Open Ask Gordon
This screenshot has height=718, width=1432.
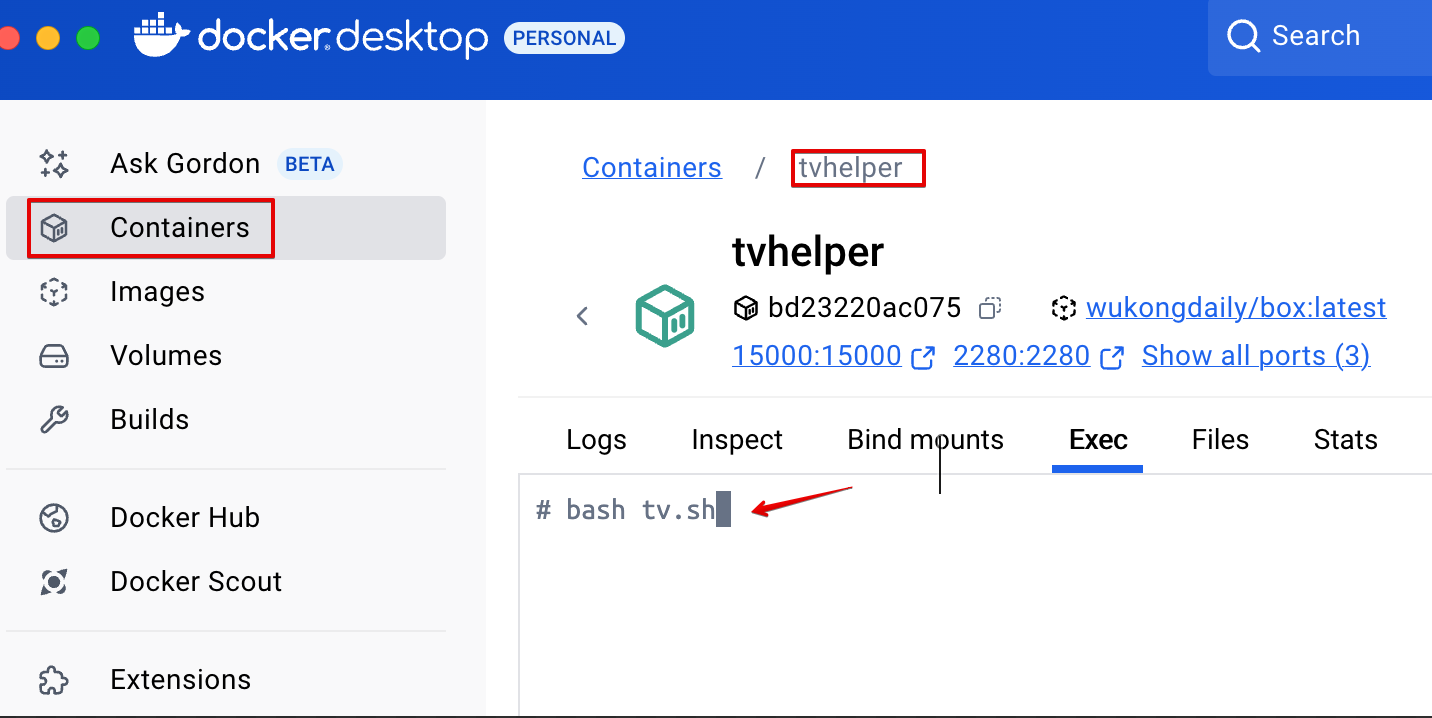185,163
